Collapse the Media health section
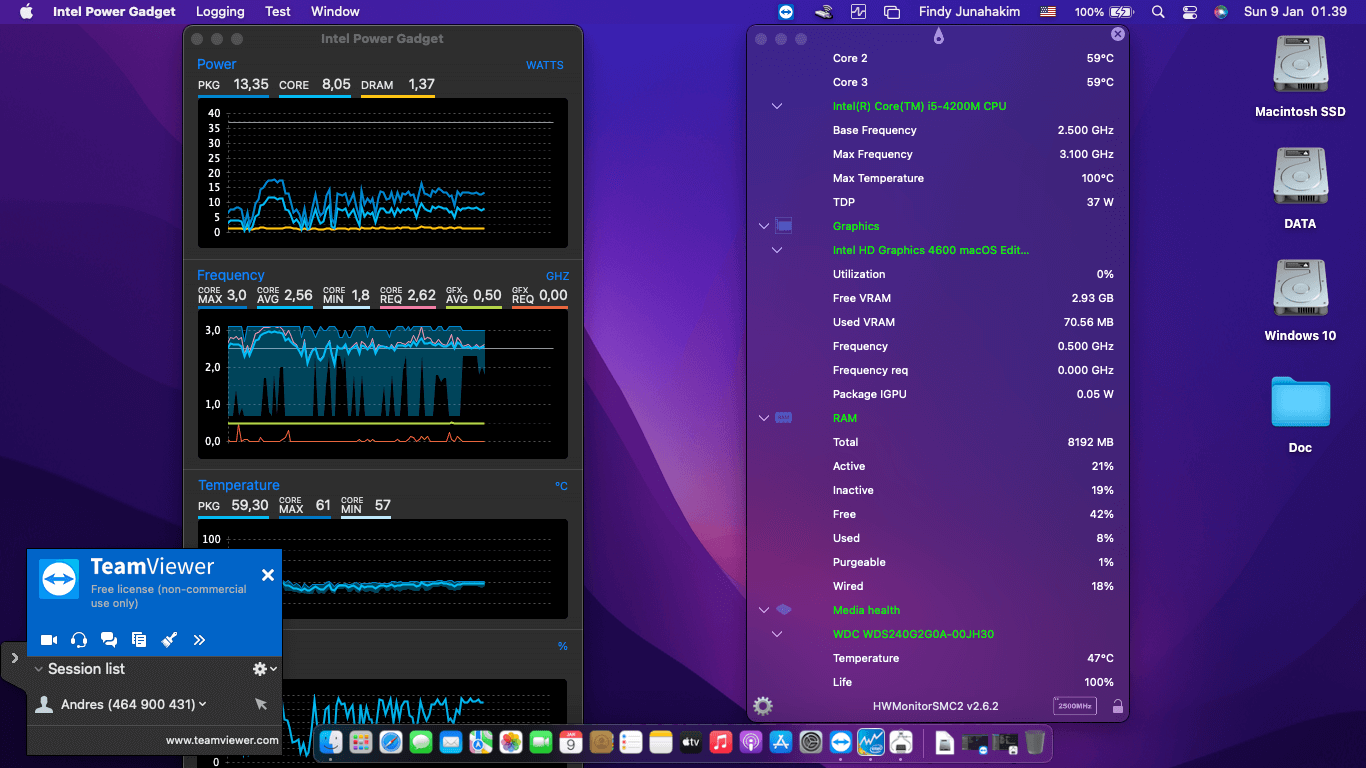The height and width of the screenshot is (768, 1366). tap(764, 610)
